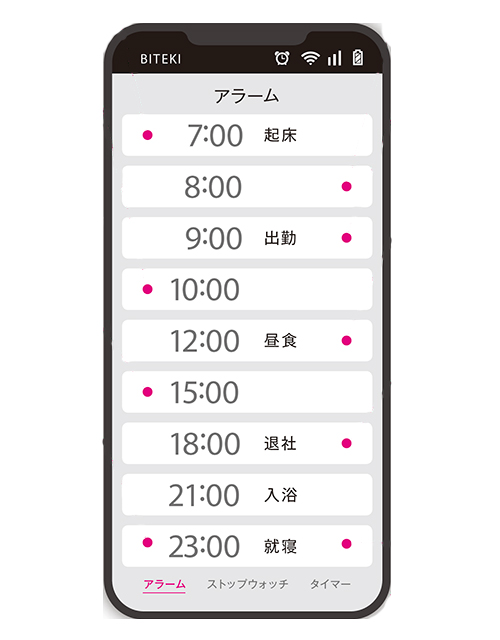Open the 7:00 起床 alarm entry
Screen dimensions: 500x640
[x=247, y=135]
